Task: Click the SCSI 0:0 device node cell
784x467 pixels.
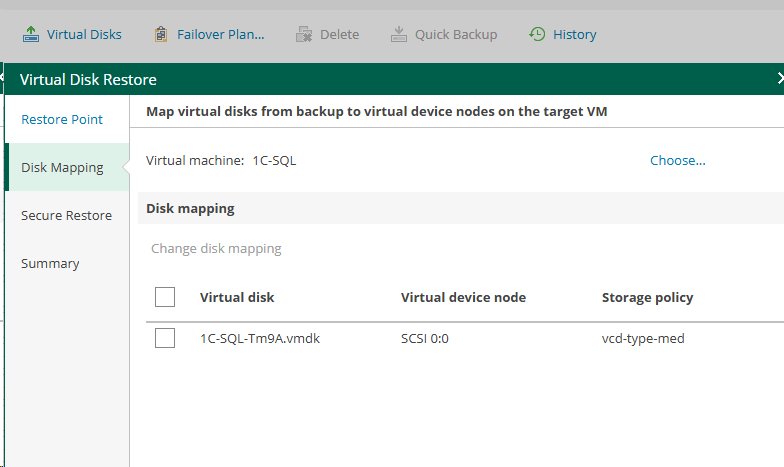Action: 425,339
